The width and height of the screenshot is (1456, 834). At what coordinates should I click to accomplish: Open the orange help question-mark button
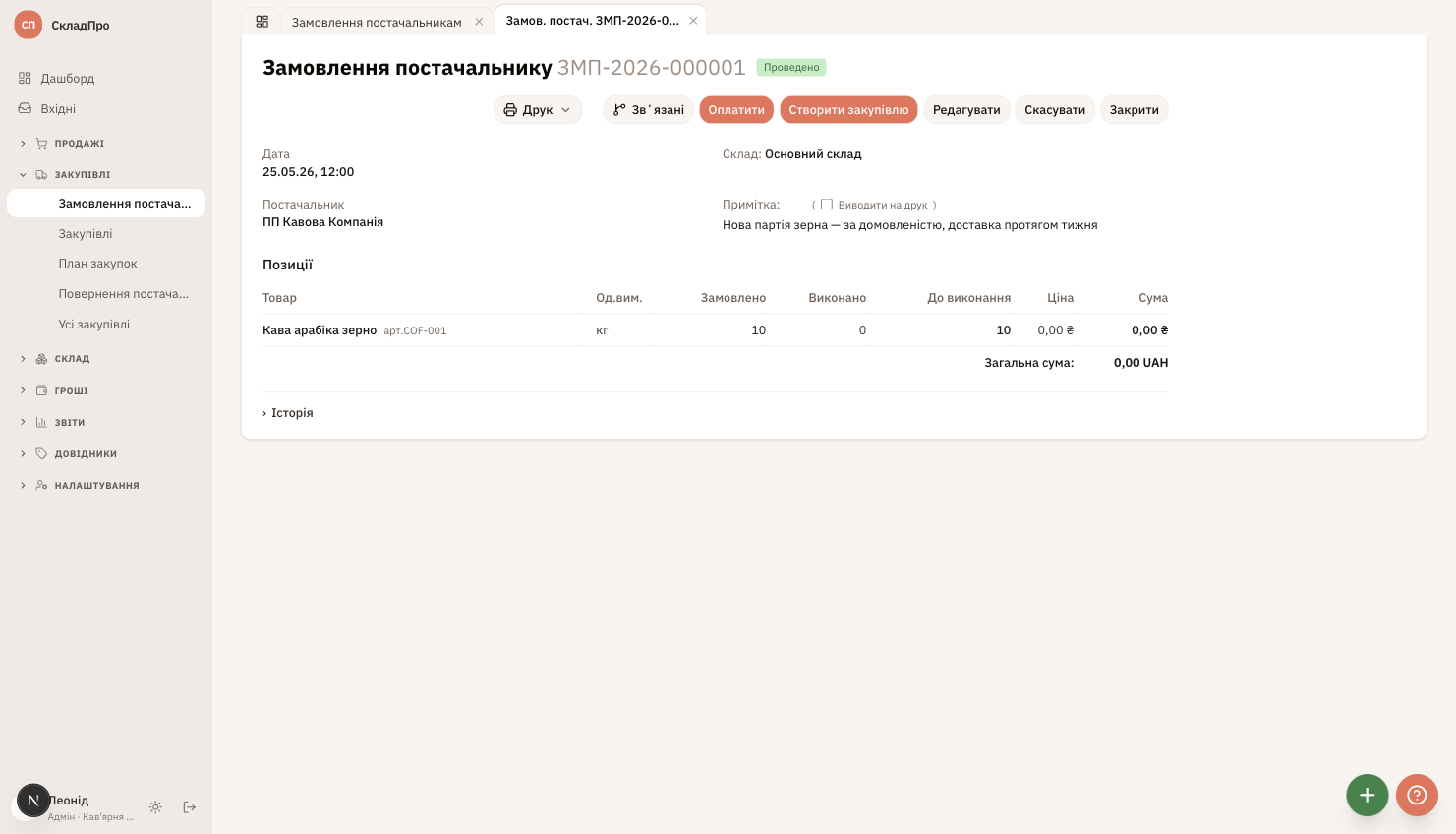[1417, 795]
